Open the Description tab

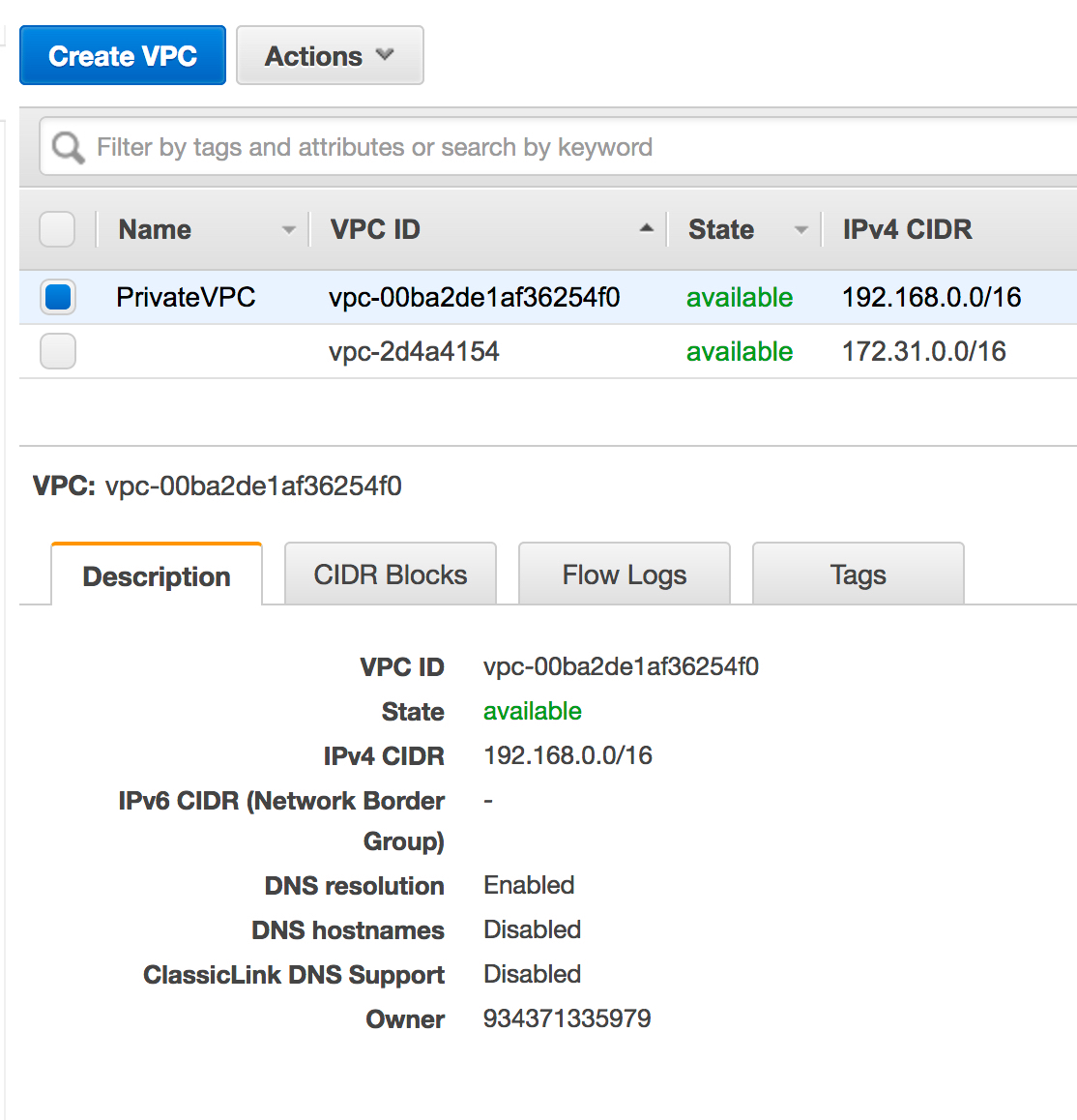157,575
